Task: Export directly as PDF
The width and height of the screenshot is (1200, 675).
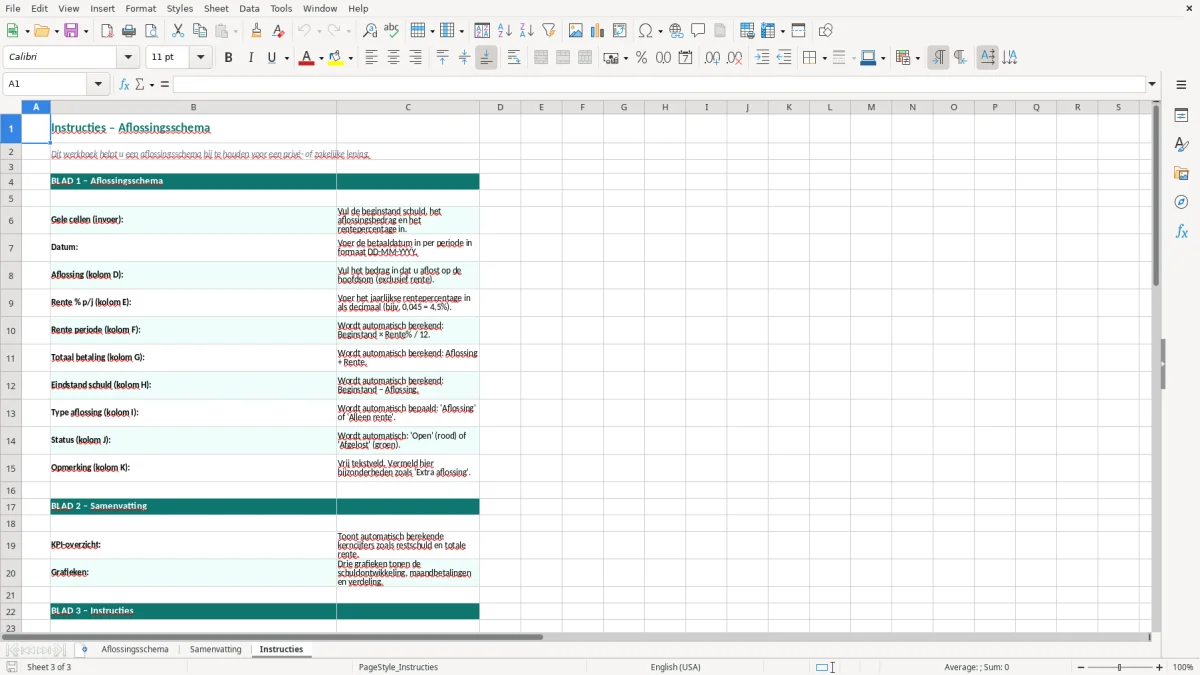Action: [x=106, y=31]
